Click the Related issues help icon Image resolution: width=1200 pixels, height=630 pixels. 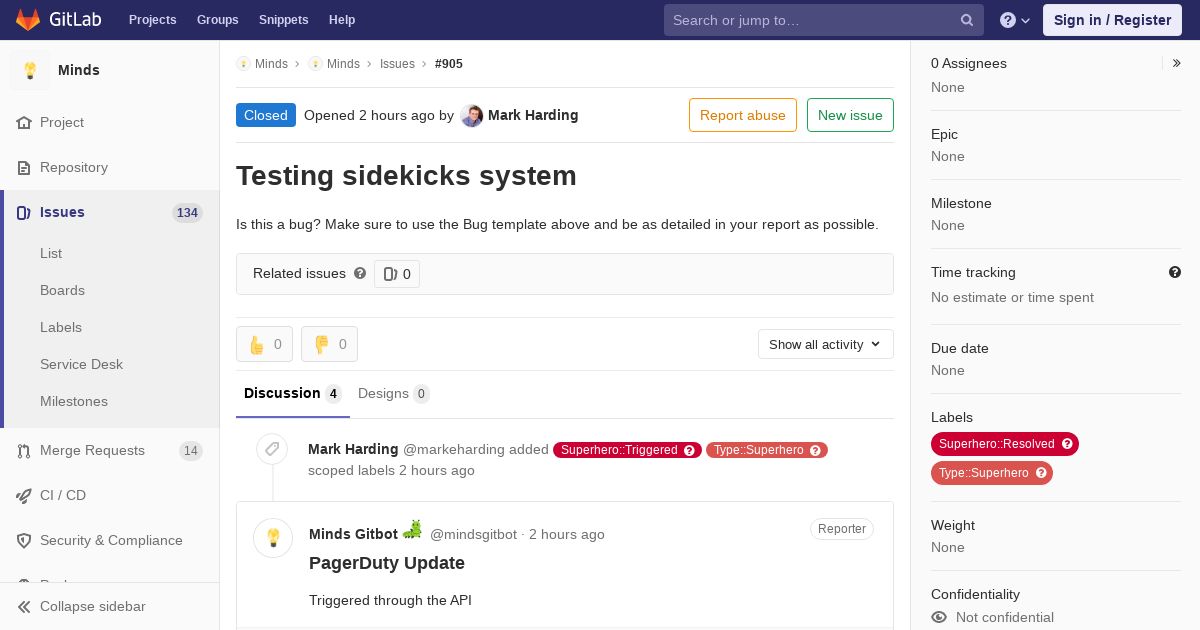360,273
